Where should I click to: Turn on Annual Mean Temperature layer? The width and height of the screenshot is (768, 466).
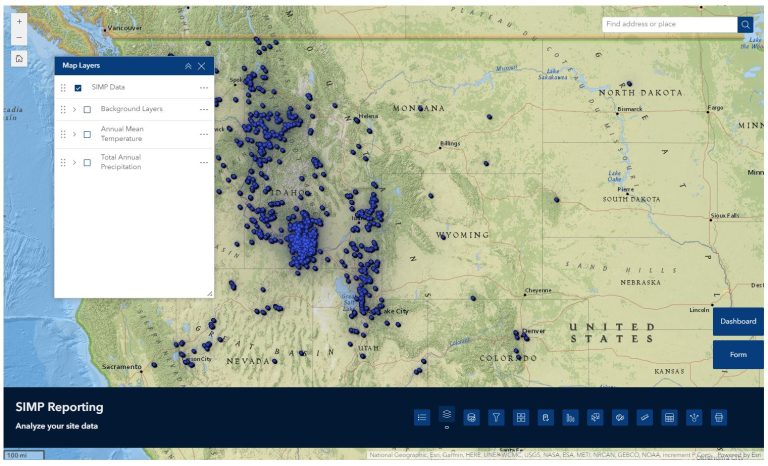point(87,134)
